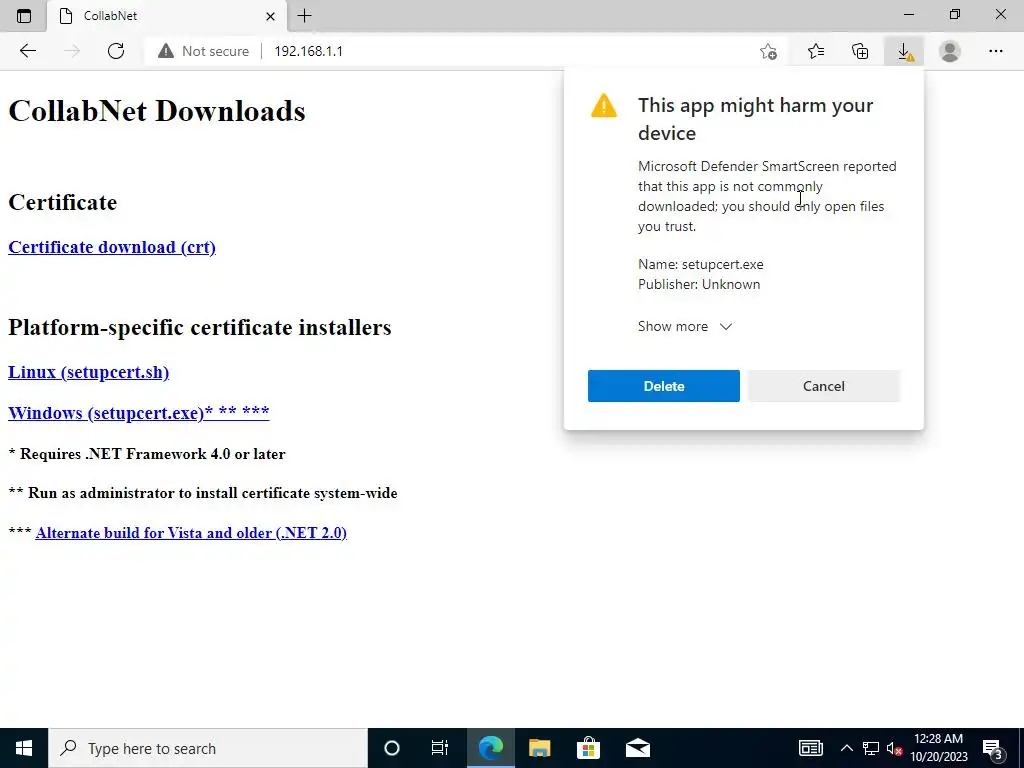Download Windows (setupcert.exe) installer
Image resolution: width=1024 pixels, height=768 pixels.
pos(138,413)
